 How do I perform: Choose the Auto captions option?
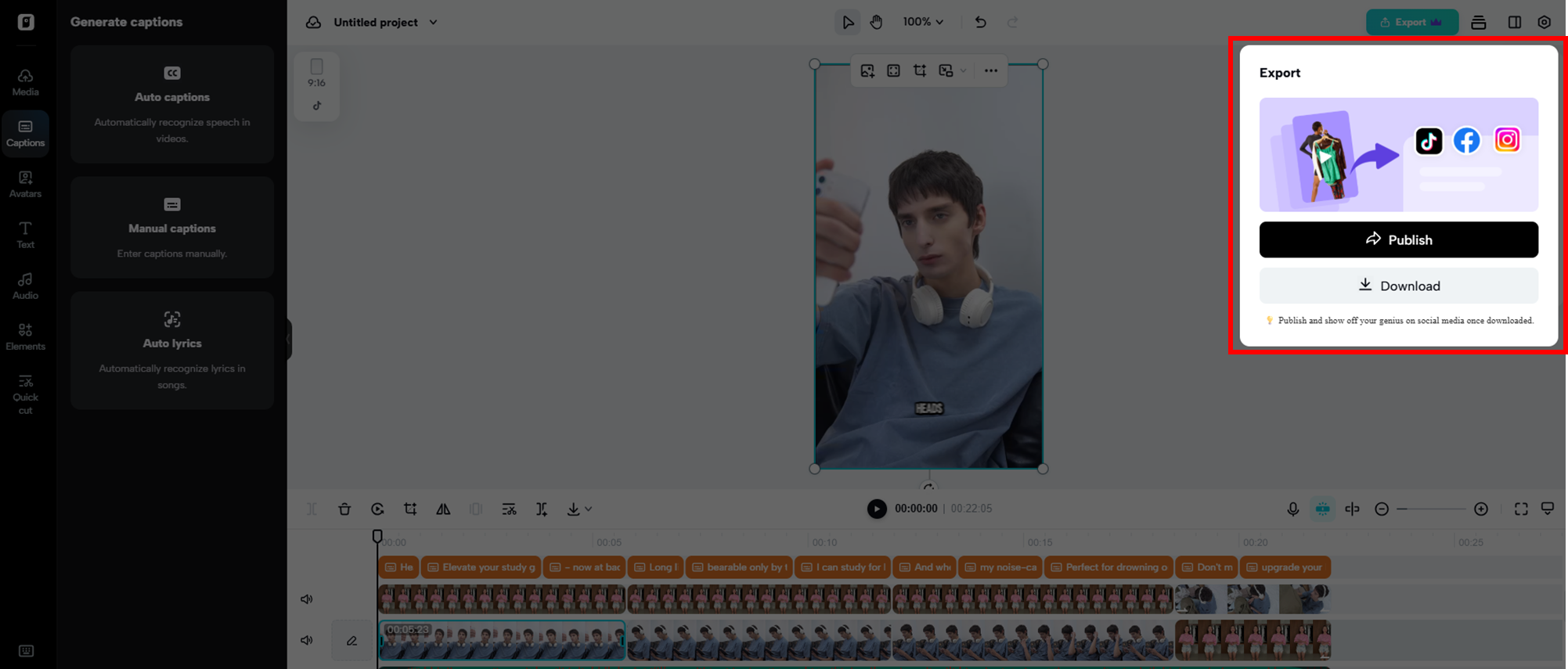pyautogui.click(x=172, y=104)
